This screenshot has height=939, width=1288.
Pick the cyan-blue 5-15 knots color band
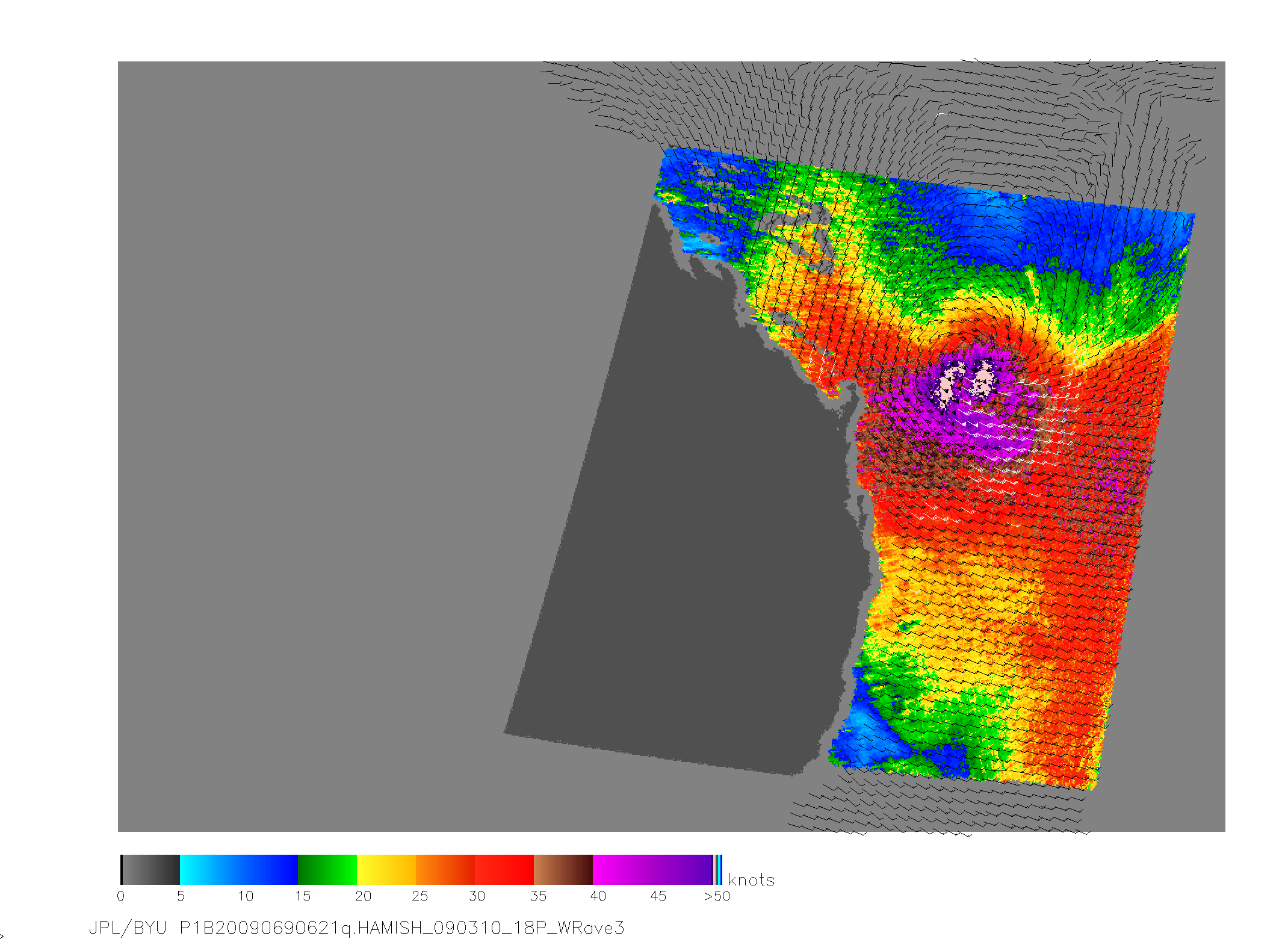click(x=239, y=870)
